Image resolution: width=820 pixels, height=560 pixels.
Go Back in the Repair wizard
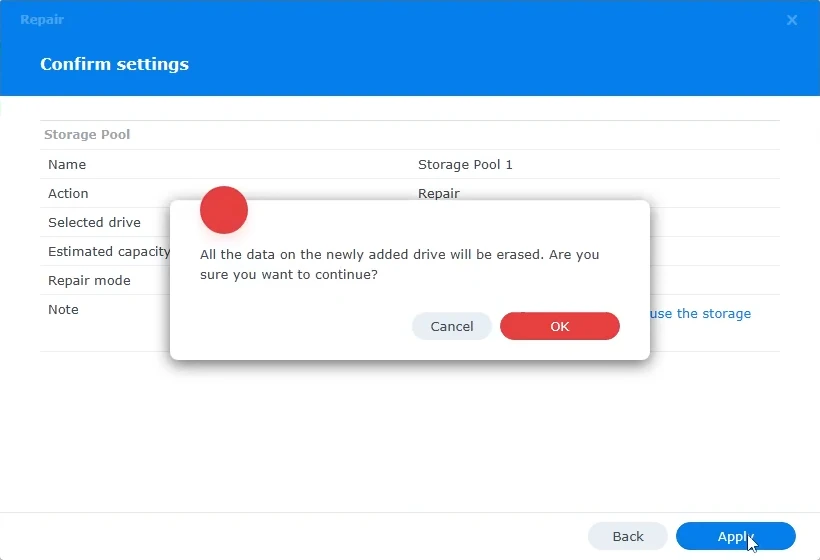coord(628,536)
